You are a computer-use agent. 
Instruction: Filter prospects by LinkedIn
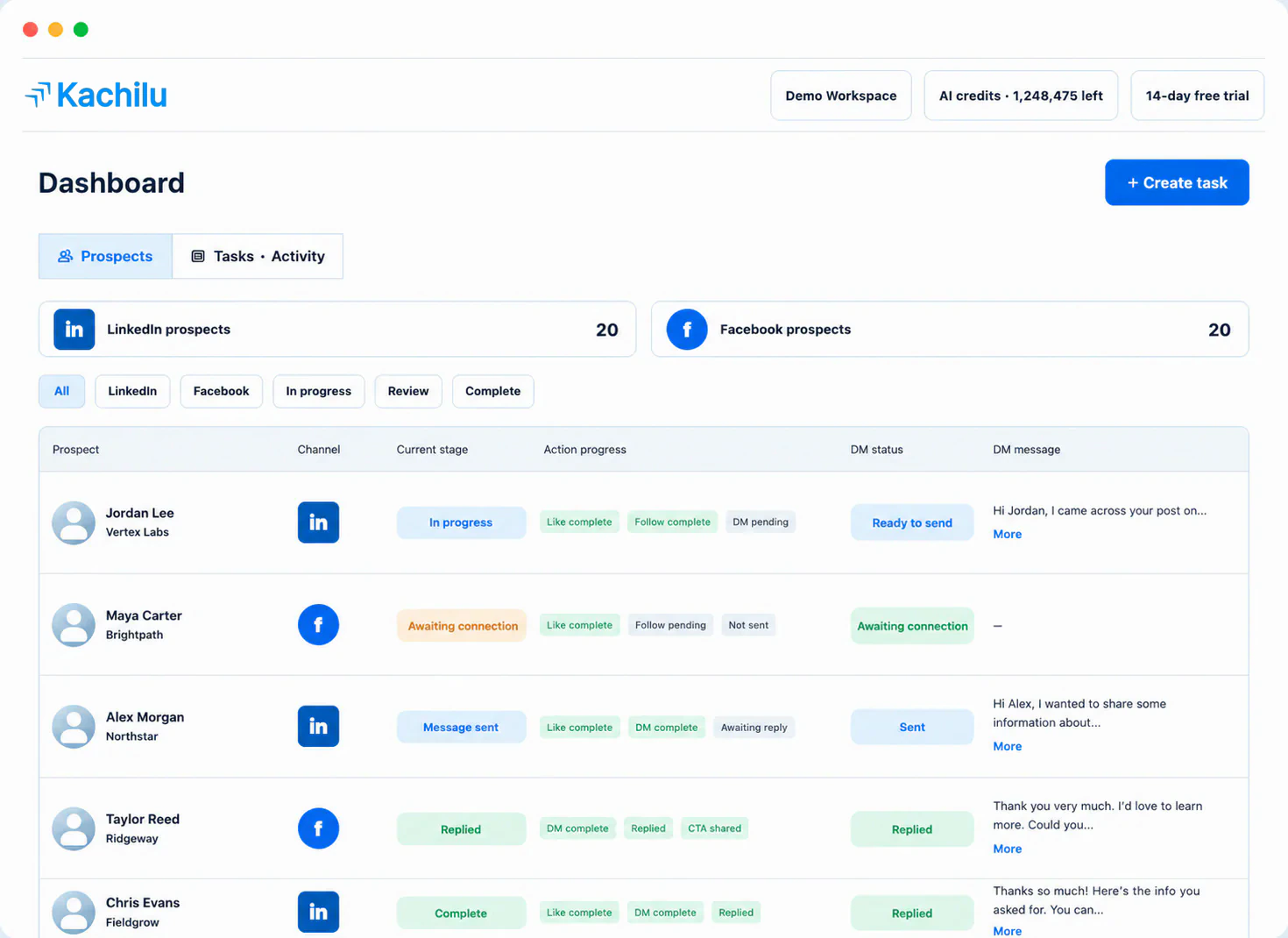132,391
